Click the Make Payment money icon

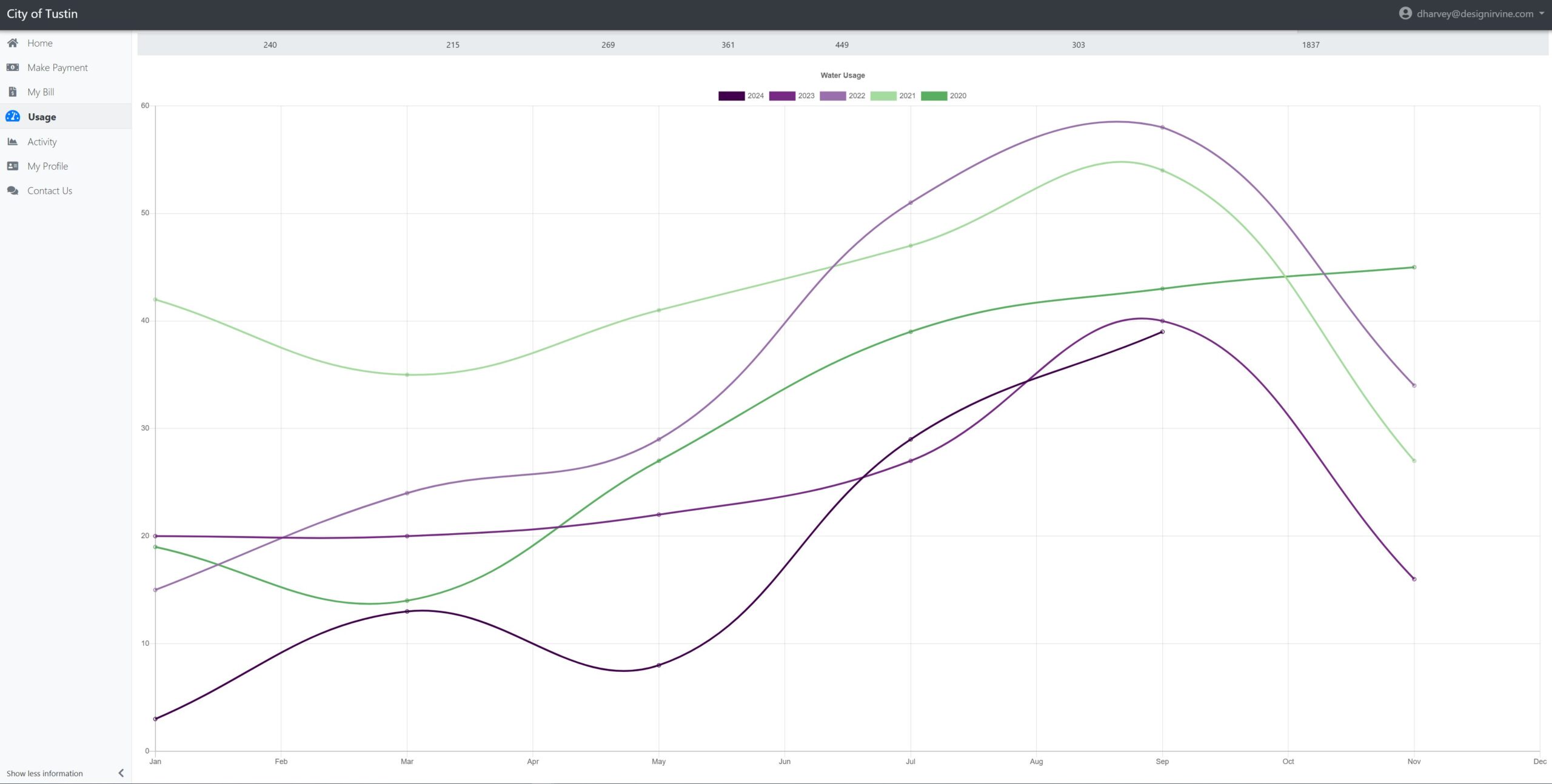pyautogui.click(x=12, y=67)
